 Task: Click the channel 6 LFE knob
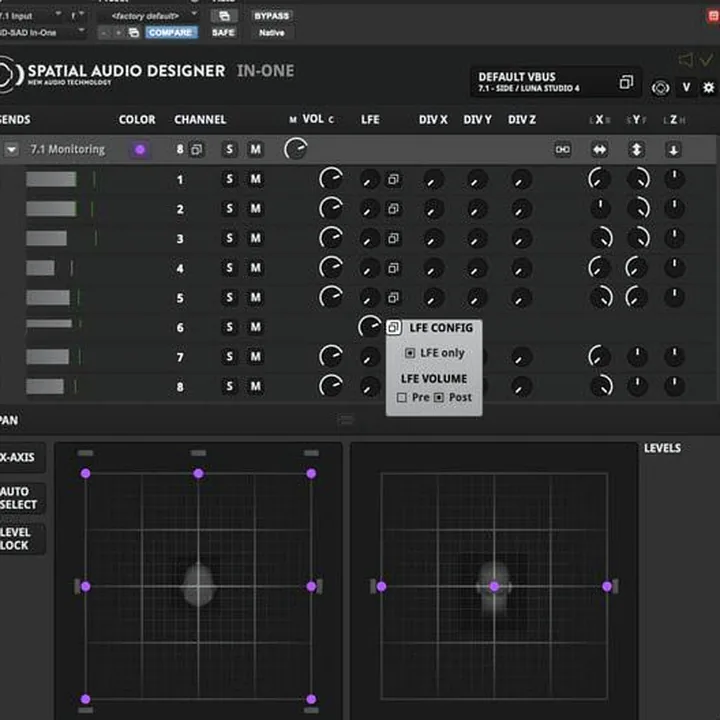click(370, 326)
